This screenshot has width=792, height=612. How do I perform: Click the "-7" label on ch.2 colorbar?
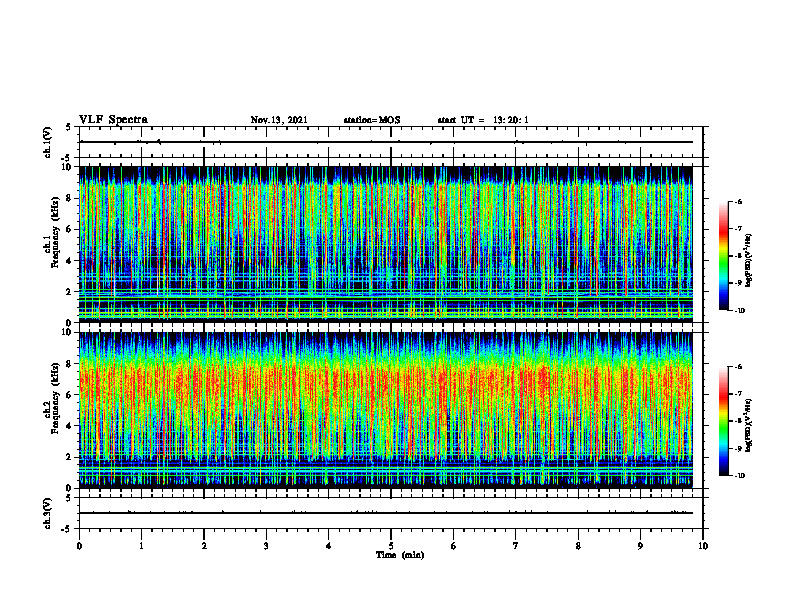pos(738,394)
